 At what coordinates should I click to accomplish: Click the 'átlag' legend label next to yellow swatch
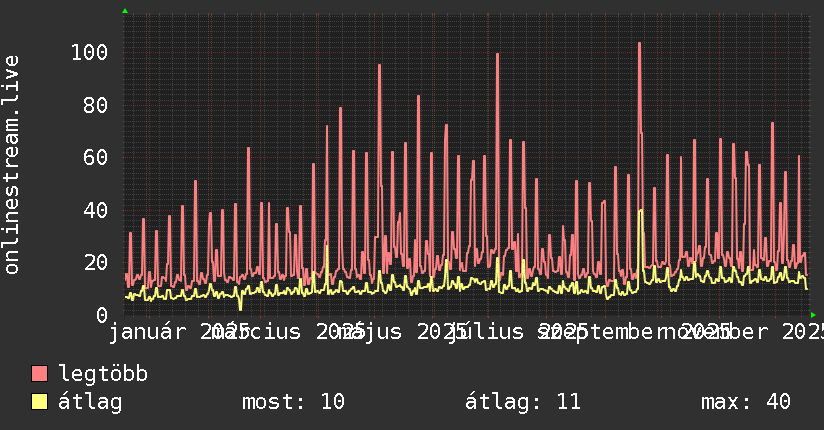[x=90, y=403]
